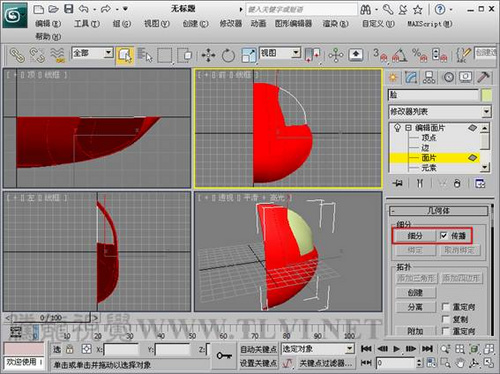Create a new scene file icon
The height and width of the screenshot is (374, 500).
[x=39, y=9]
